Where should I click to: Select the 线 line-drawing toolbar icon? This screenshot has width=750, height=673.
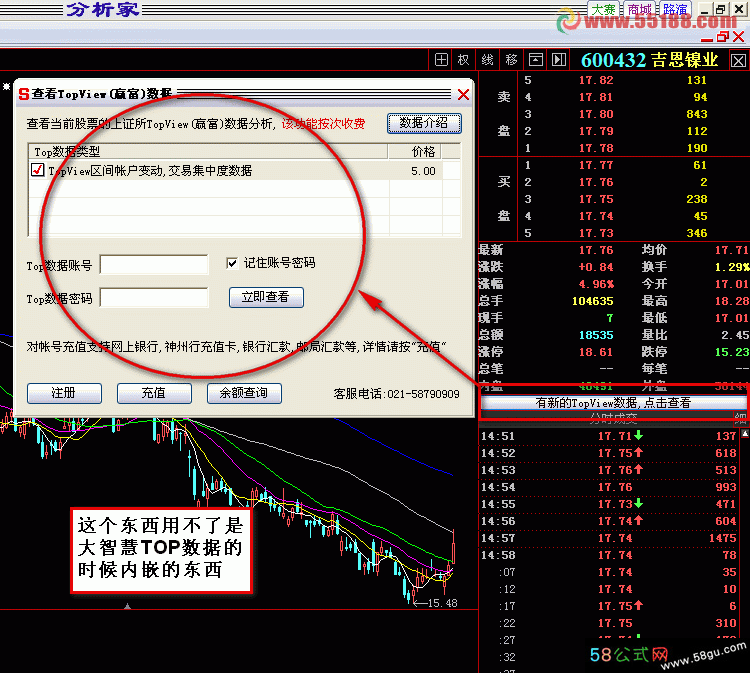coord(487,60)
